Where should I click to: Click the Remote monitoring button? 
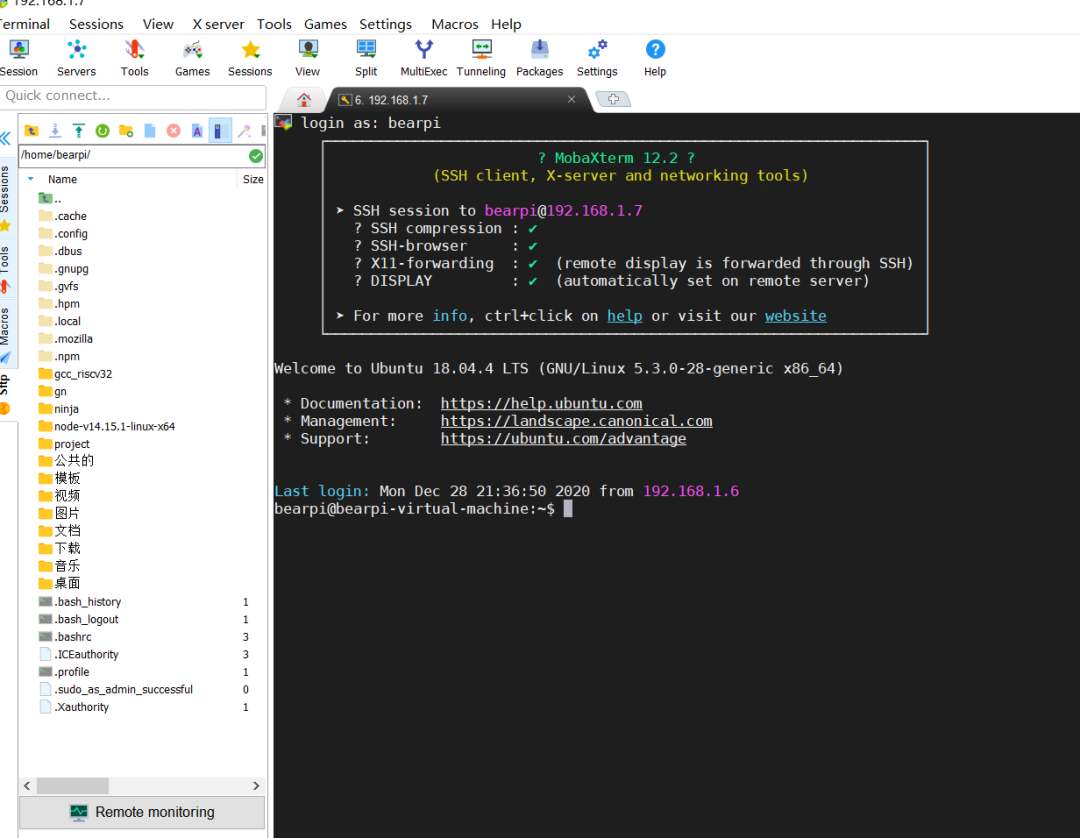[x=142, y=812]
